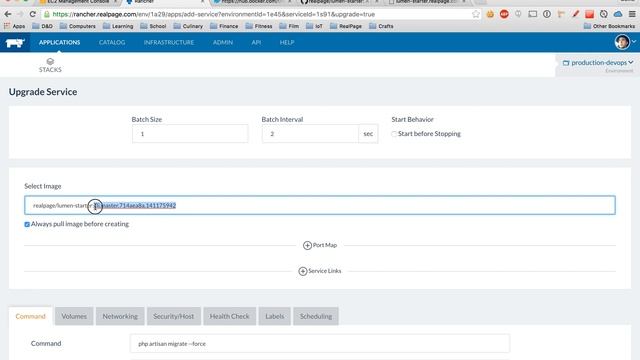
Task: Switch to the Health Check tab
Action: coord(229,316)
